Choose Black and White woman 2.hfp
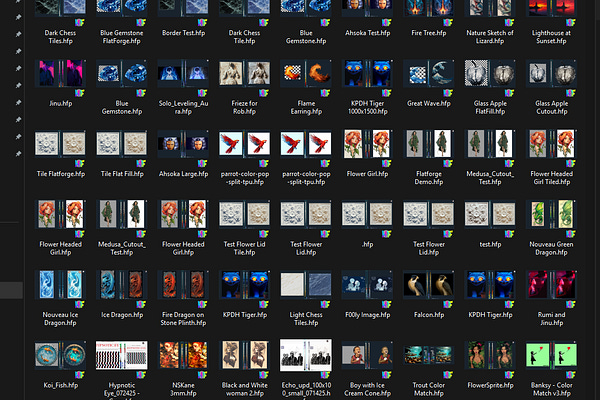The image size is (600, 400). click(245, 369)
